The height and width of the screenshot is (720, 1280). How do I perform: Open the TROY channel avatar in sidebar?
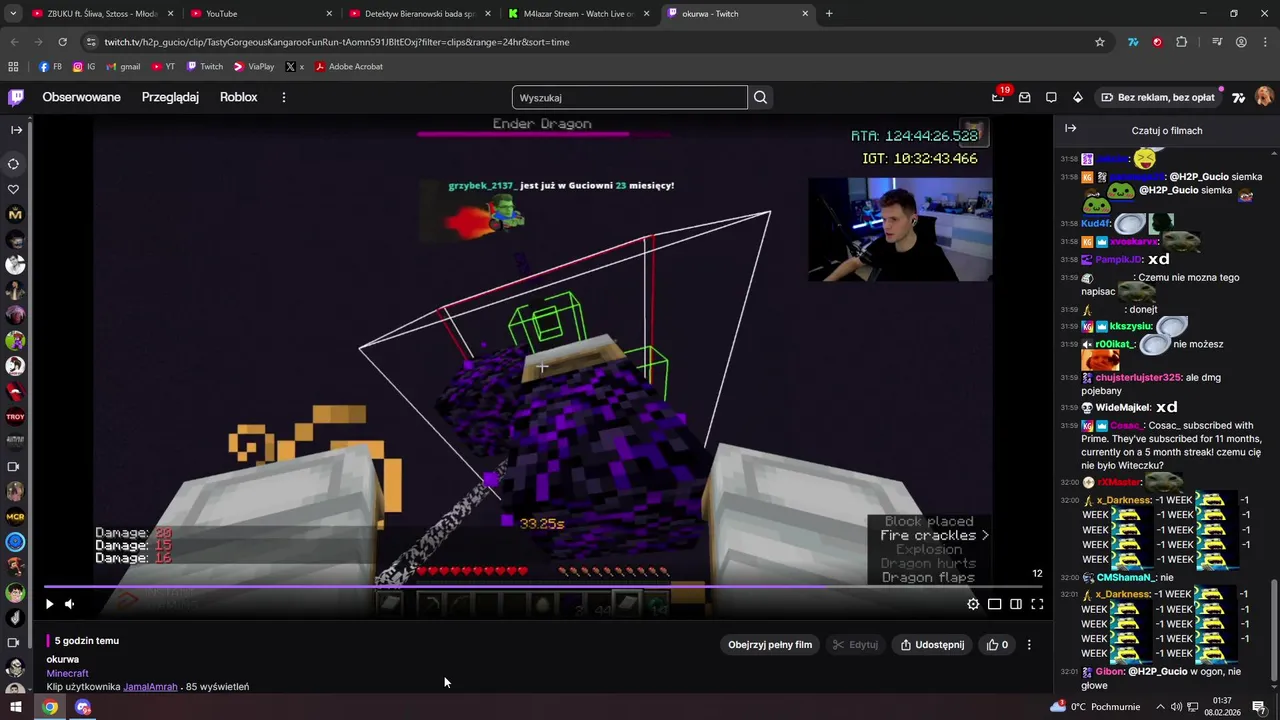15,416
